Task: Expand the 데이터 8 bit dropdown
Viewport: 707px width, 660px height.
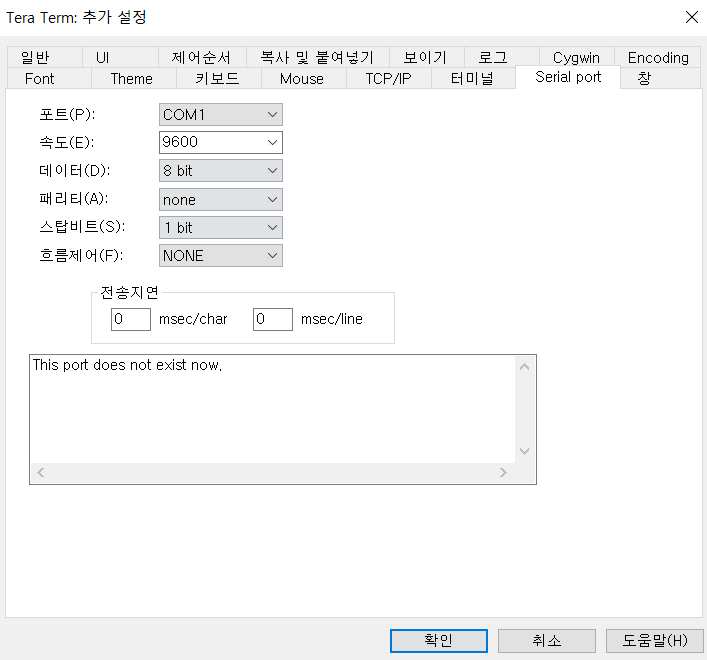Action: (x=220, y=170)
